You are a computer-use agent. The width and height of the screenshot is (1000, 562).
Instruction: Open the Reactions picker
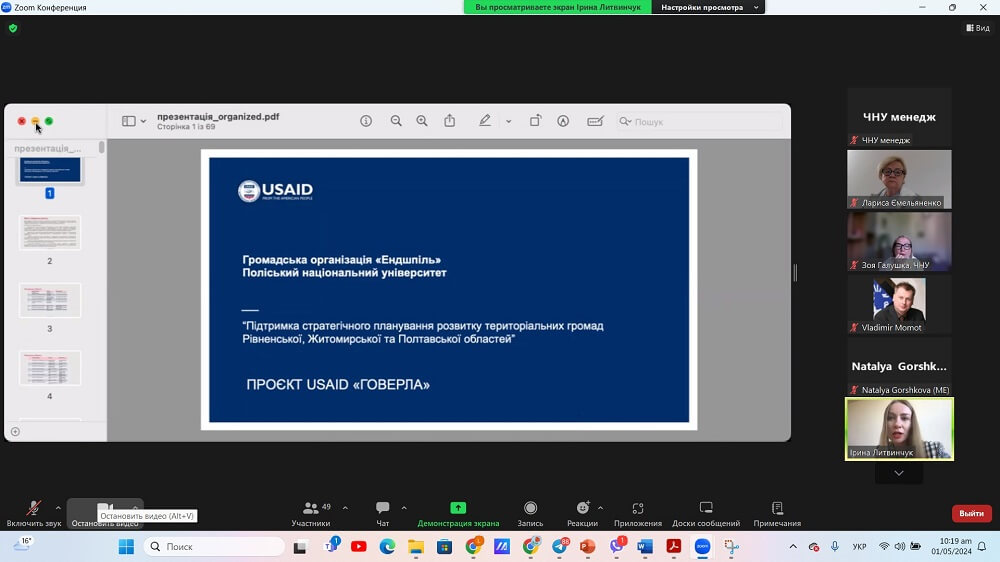point(582,512)
